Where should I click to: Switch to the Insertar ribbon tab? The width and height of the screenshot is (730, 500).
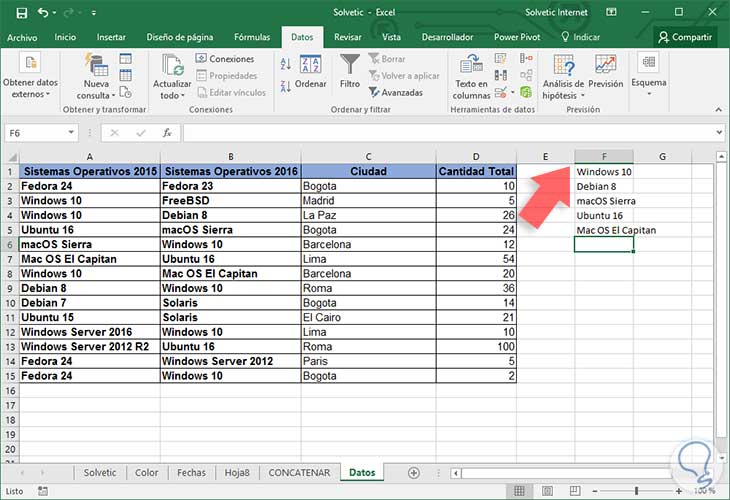pos(111,37)
